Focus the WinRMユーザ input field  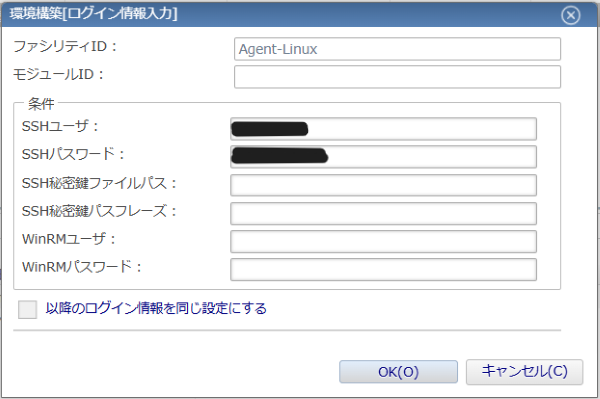tap(383, 241)
